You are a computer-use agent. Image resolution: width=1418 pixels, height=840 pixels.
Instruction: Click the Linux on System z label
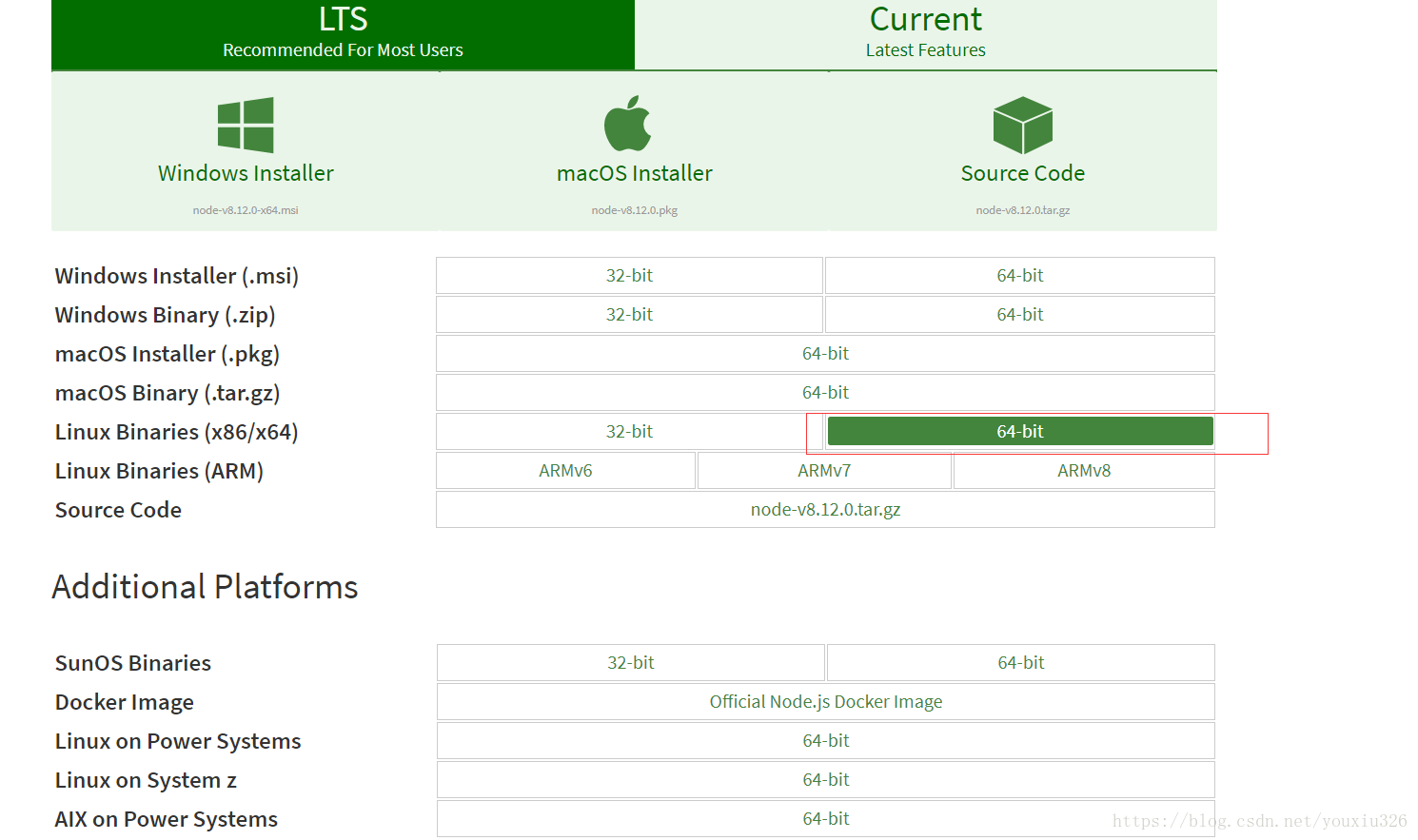[146, 780]
